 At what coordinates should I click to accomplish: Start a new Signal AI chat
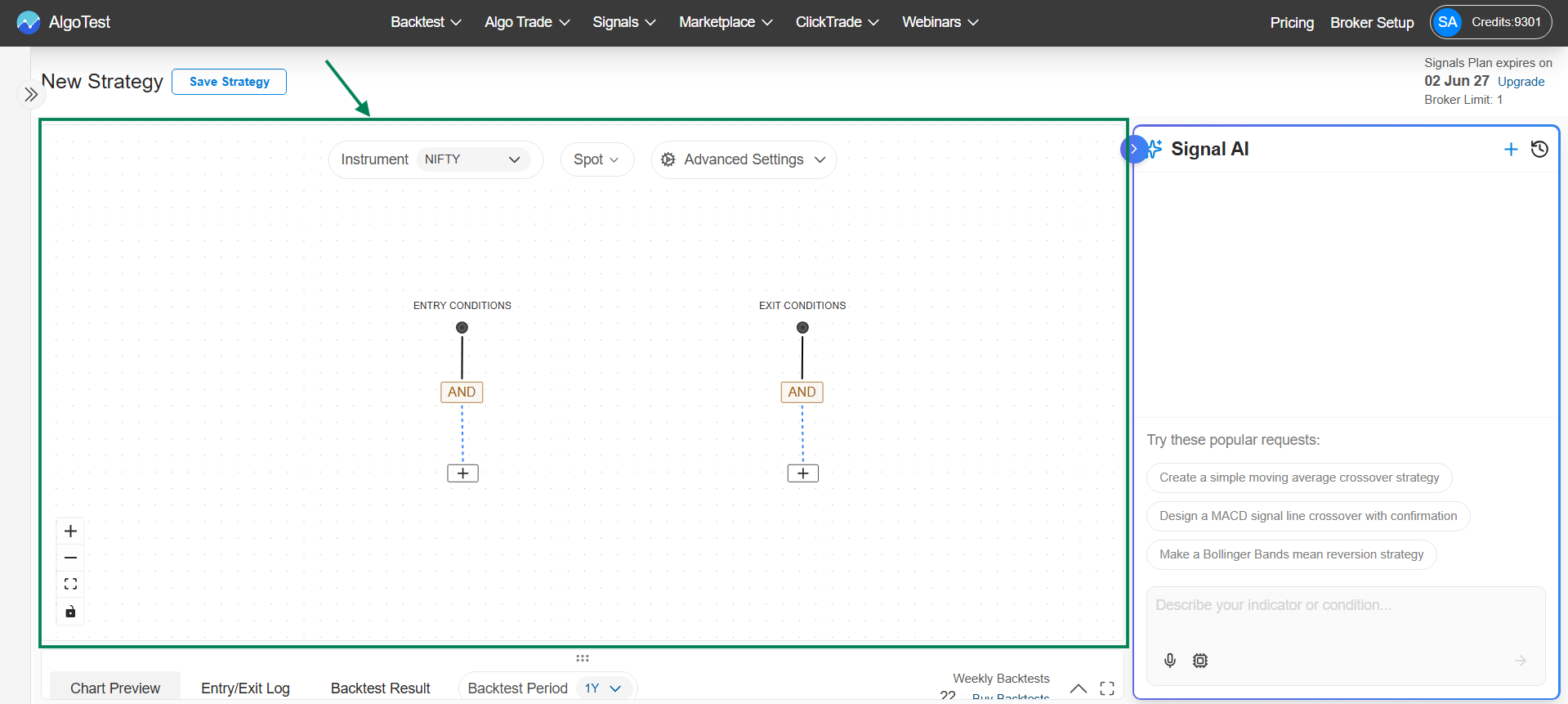point(1511,149)
